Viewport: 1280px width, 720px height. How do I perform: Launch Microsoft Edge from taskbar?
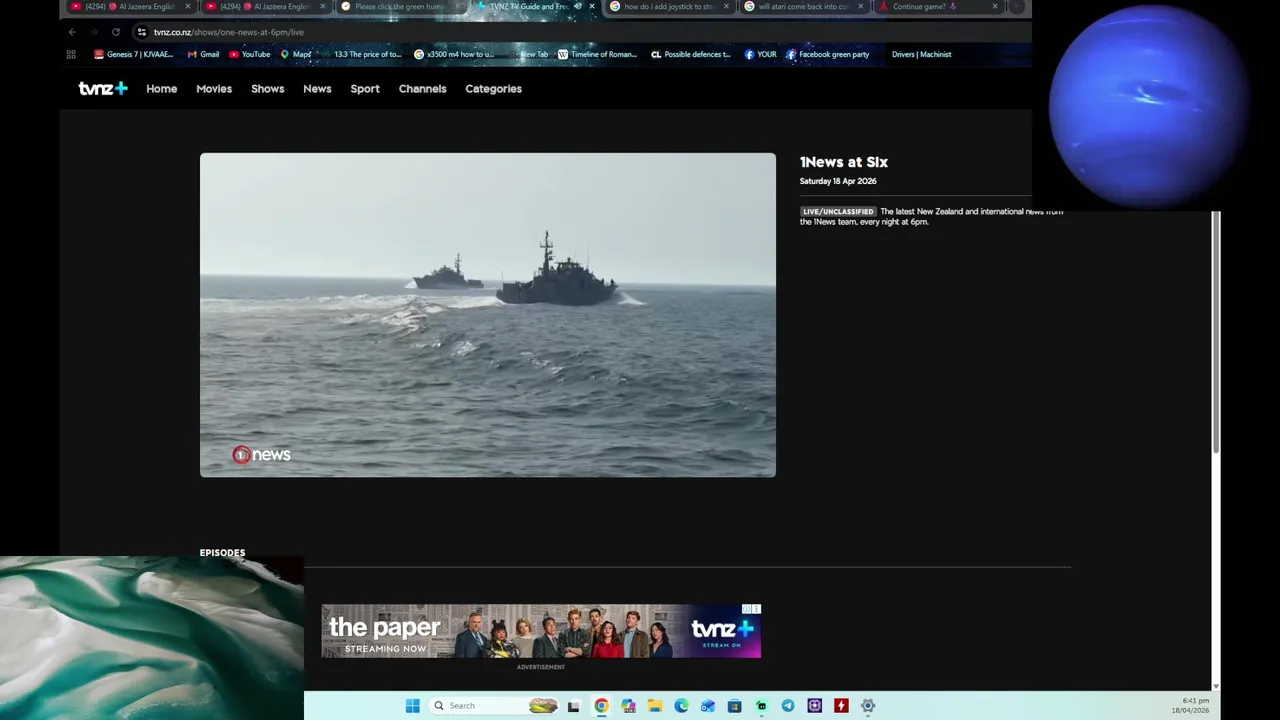click(681, 706)
